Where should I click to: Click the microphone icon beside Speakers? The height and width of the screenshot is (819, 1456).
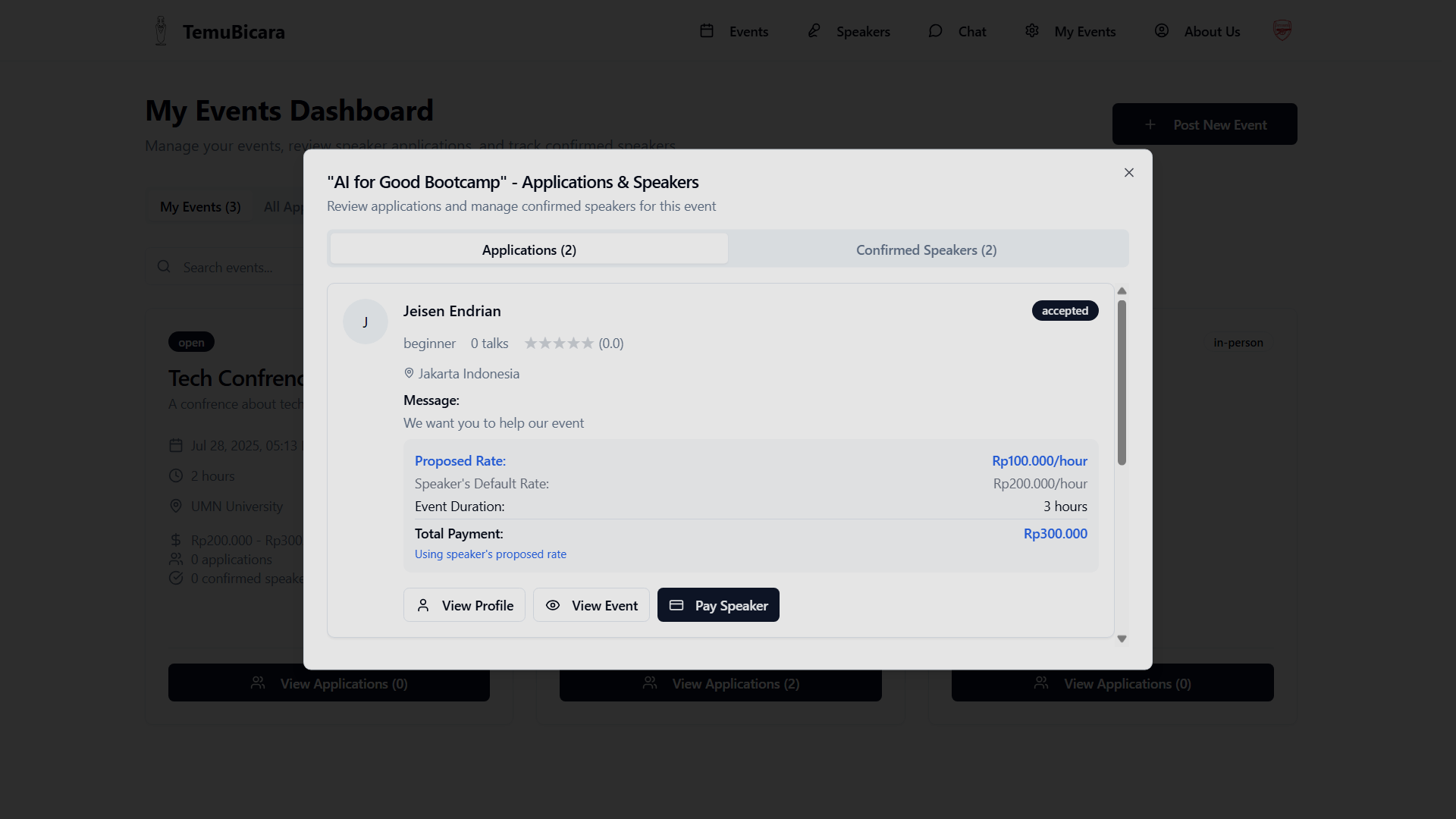click(814, 31)
